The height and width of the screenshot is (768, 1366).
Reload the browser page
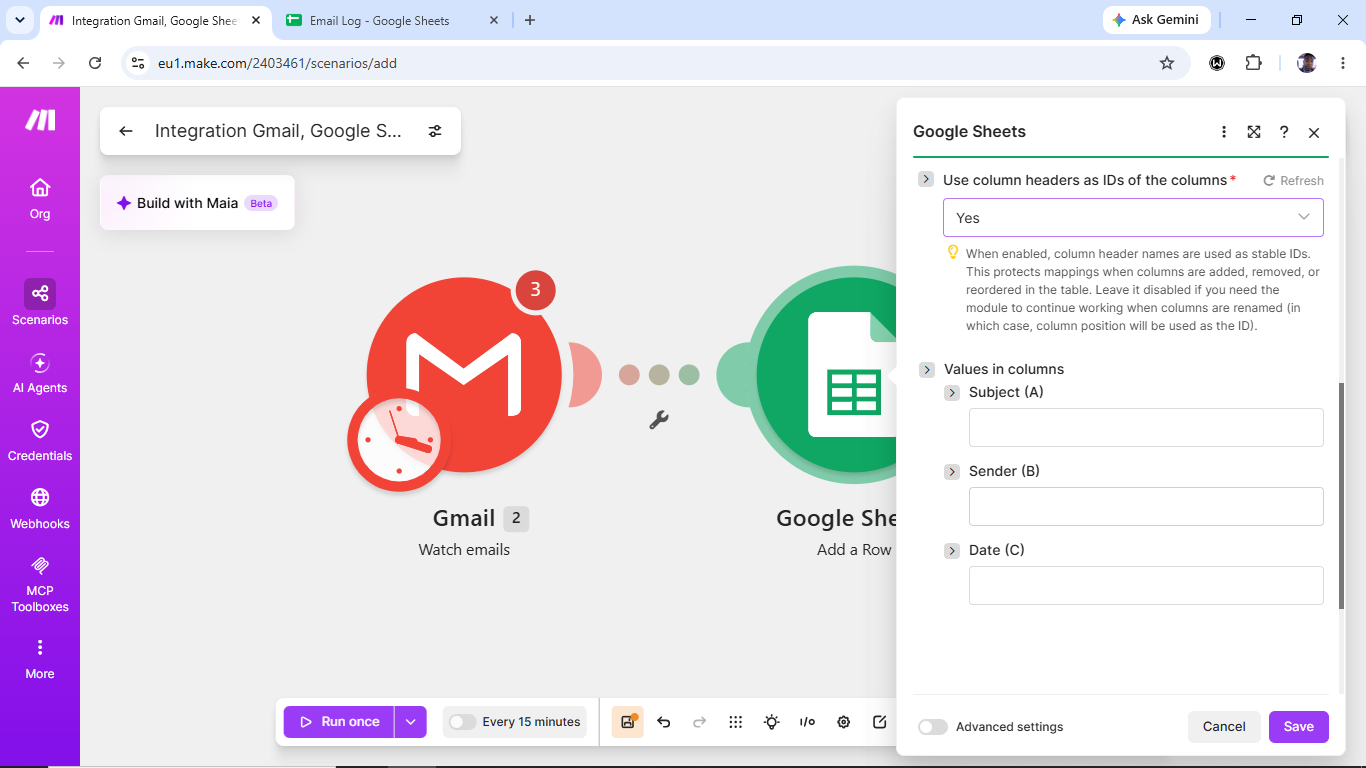95,63
